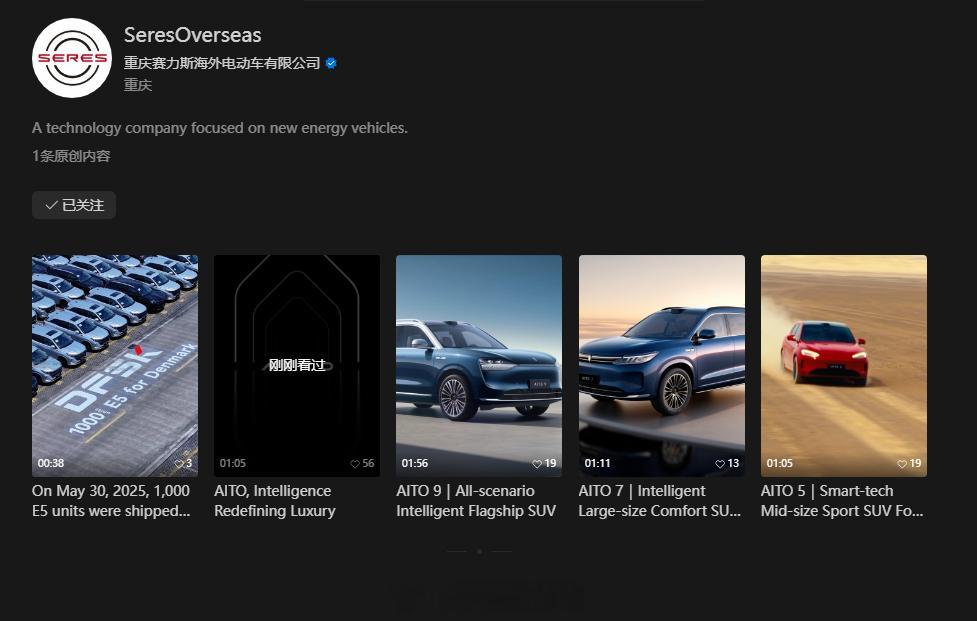This screenshot has height=621, width=977.
Task: Open the red AITO 5 desert video thumbnail
Action: tap(844, 366)
